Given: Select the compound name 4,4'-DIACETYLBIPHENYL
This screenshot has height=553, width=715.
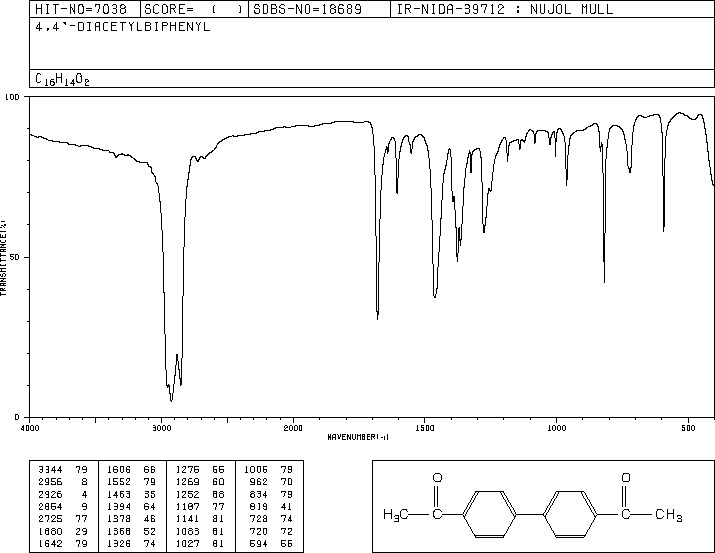Looking at the screenshot, I should [x=123, y=27].
